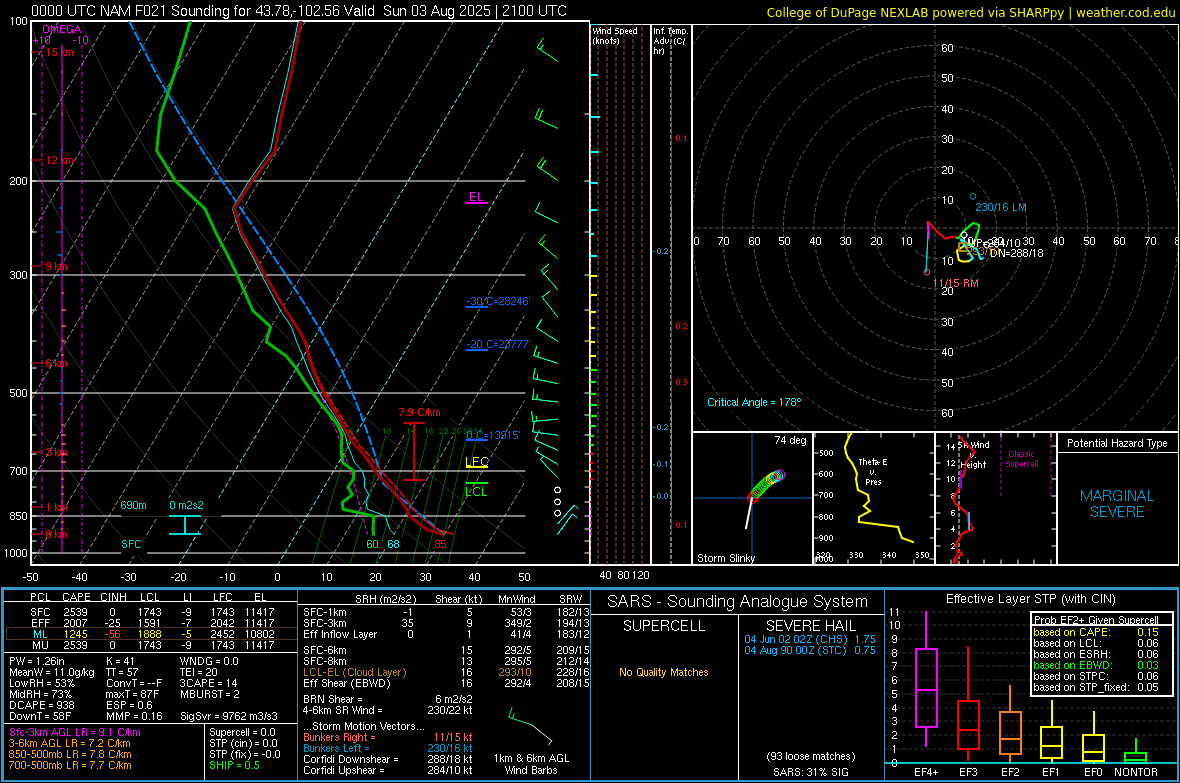Screen dimensions: 1180x783
Task: Click the 'SARS: 31% SIG' text
Action: coord(810,772)
